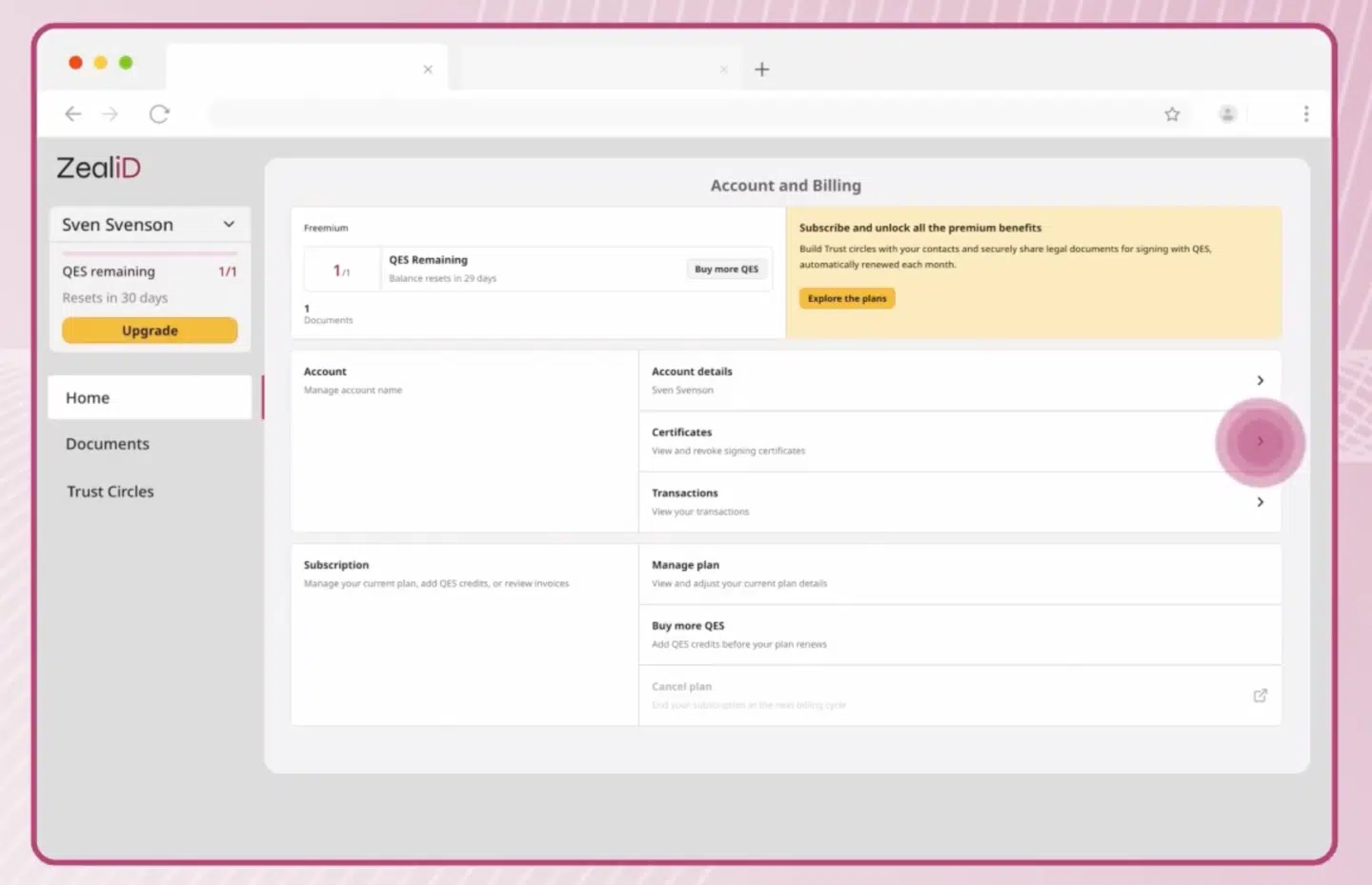Reload the page with refresh icon

point(159,114)
